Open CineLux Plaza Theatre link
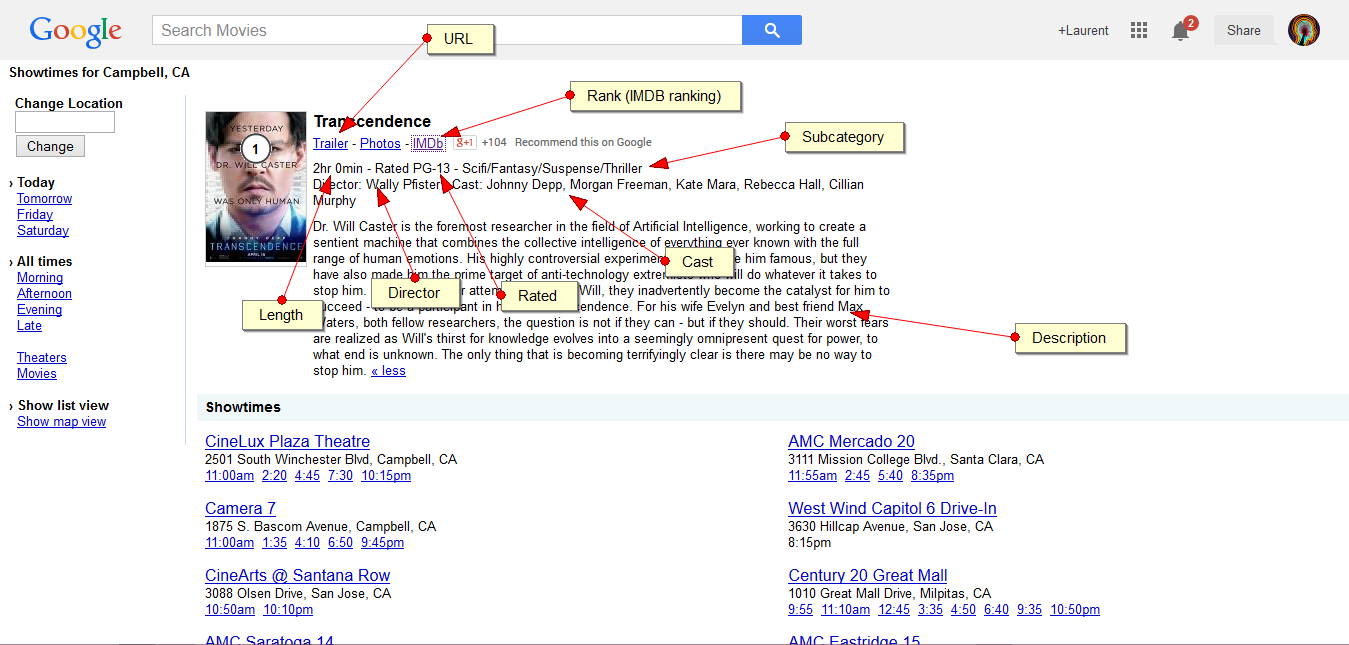The image size is (1349, 645). click(287, 441)
